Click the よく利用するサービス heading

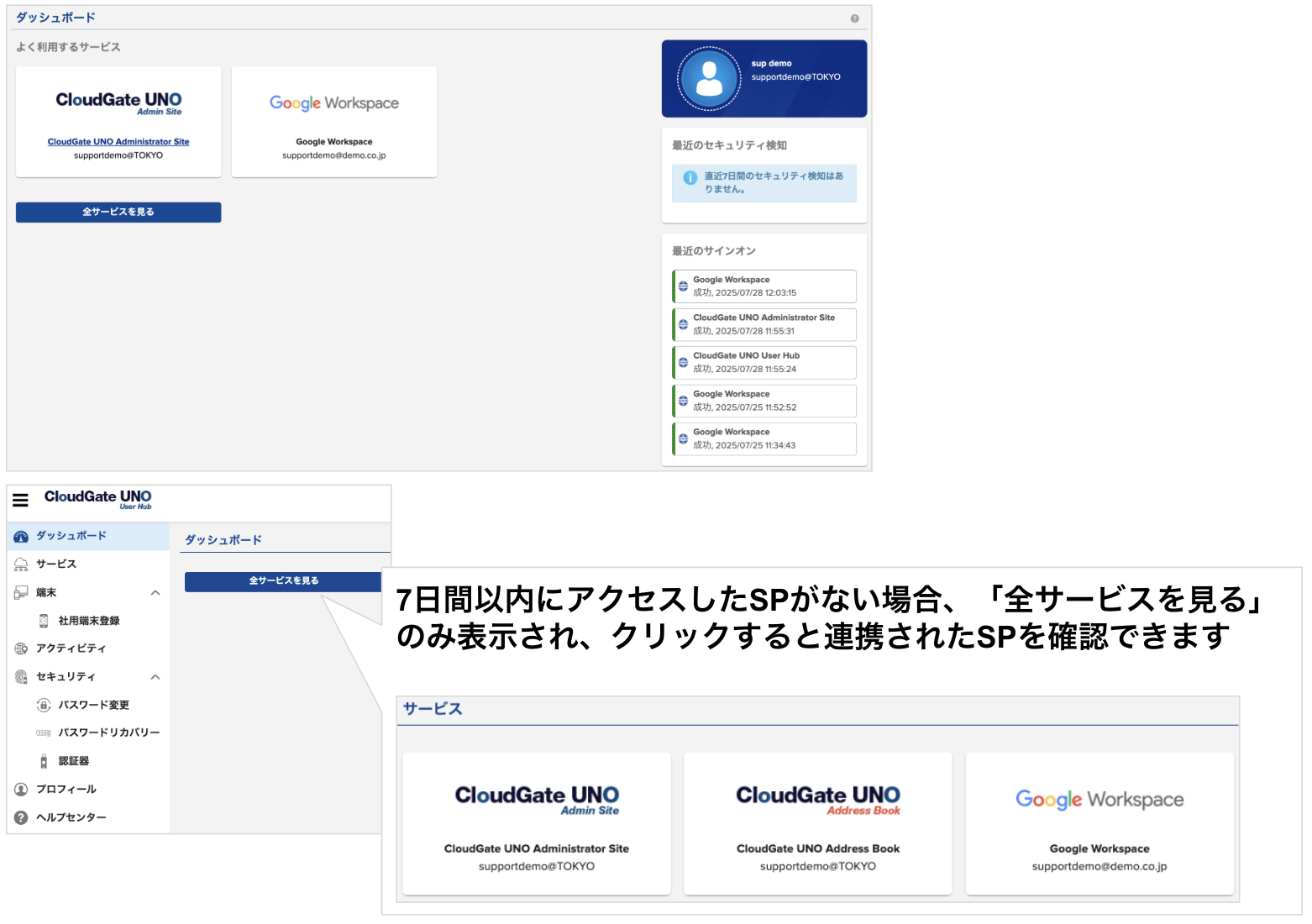coord(68,48)
